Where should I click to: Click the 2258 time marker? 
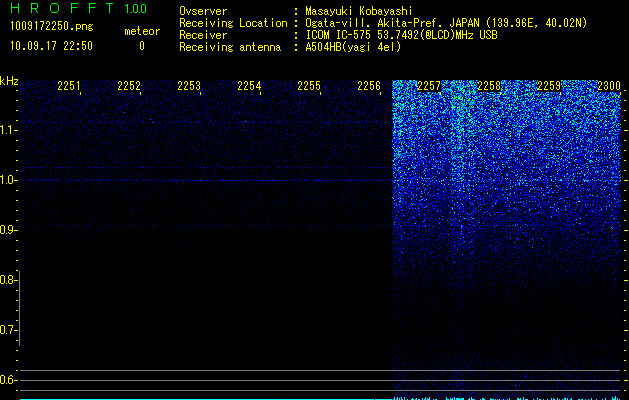coord(489,86)
